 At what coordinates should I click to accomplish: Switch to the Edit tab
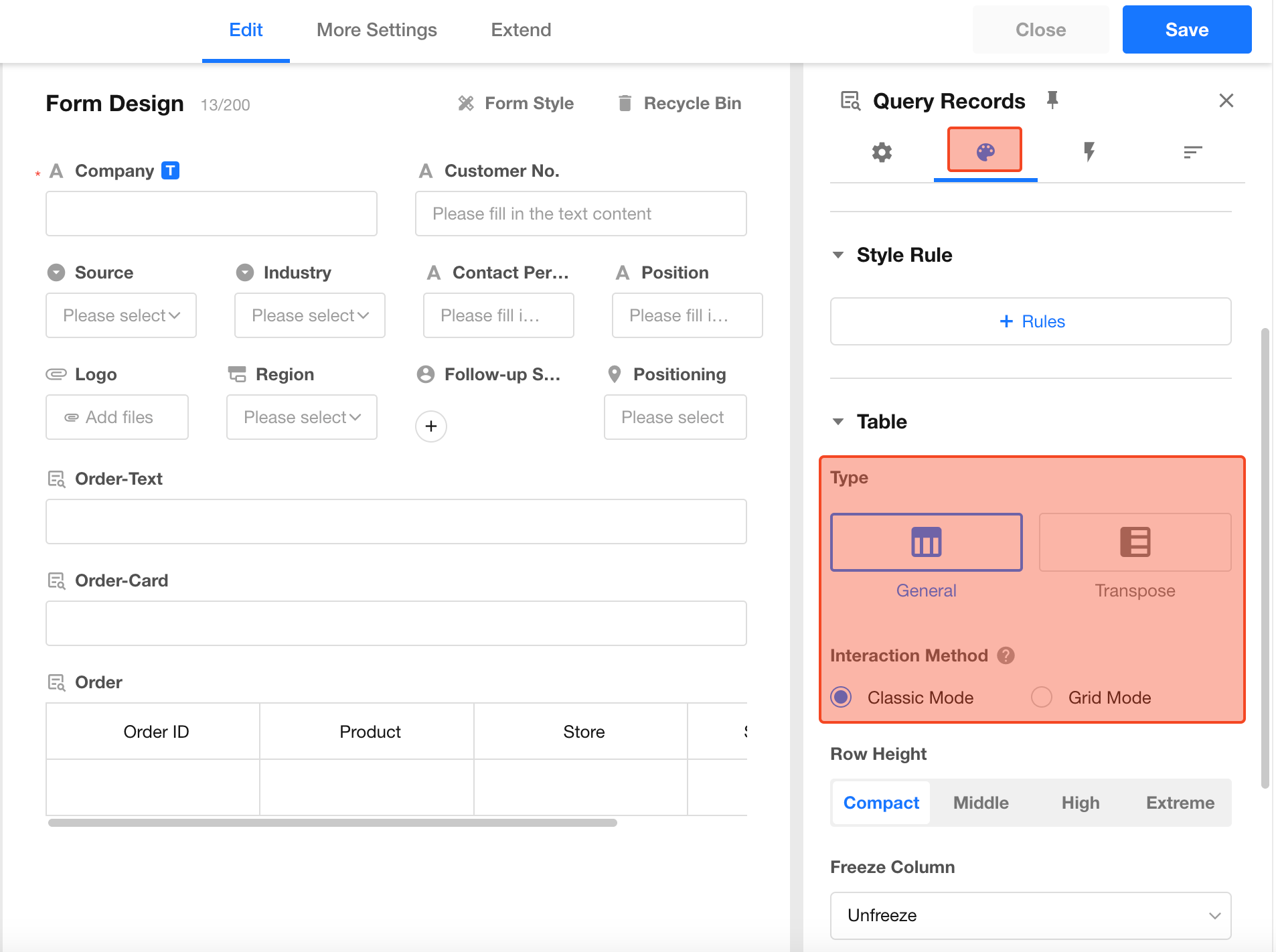click(246, 30)
